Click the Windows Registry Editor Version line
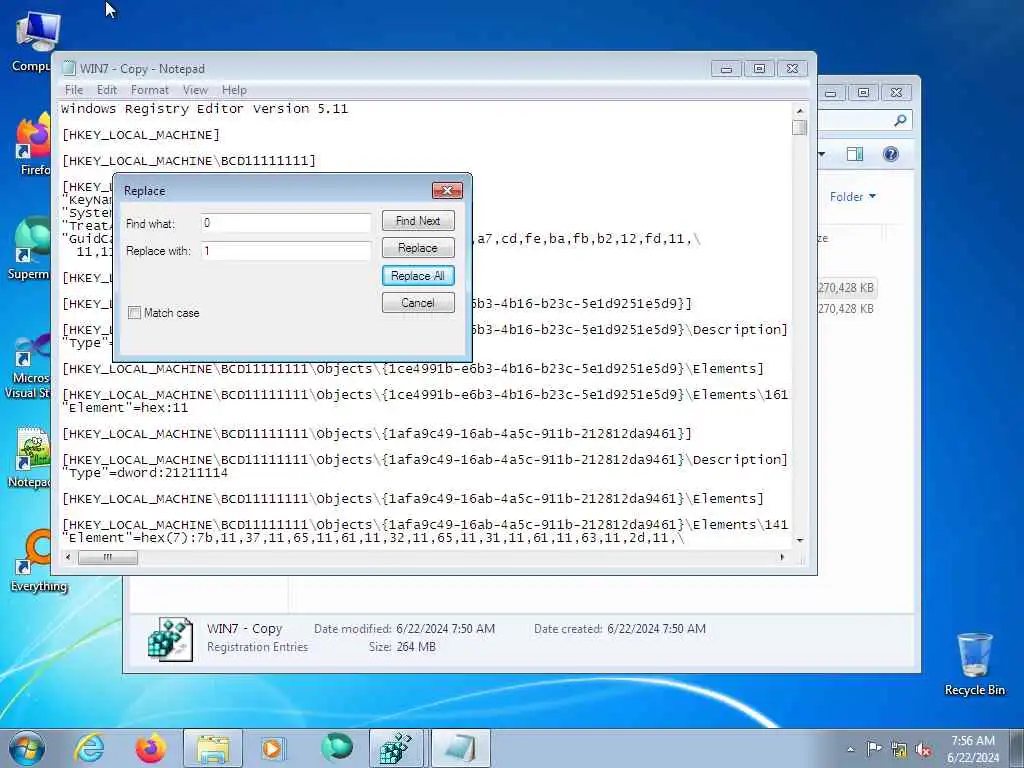Viewport: 1024px width, 768px height. tap(204, 109)
